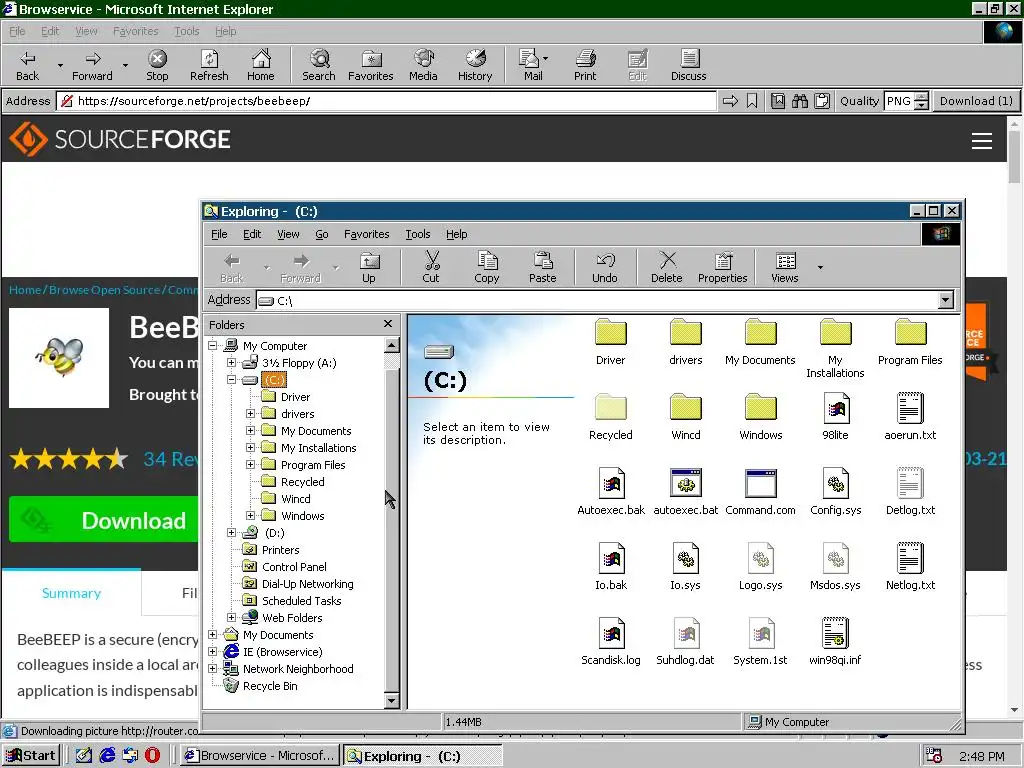The width and height of the screenshot is (1024, 768).
Task: Click Back in Internet Explorer toolbar
Action: (27, 65)
